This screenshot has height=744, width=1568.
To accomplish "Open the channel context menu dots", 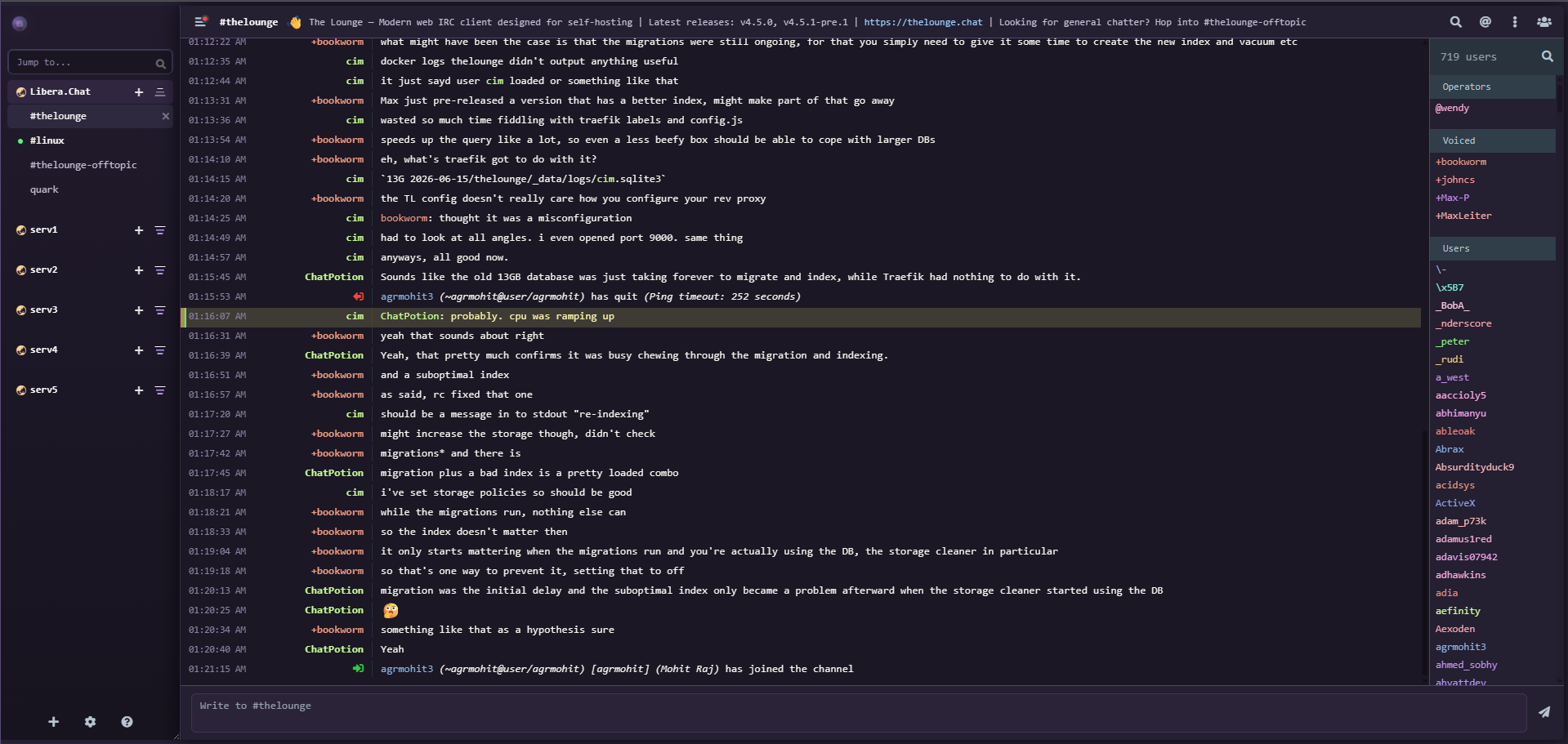I will pos(1515,22).
